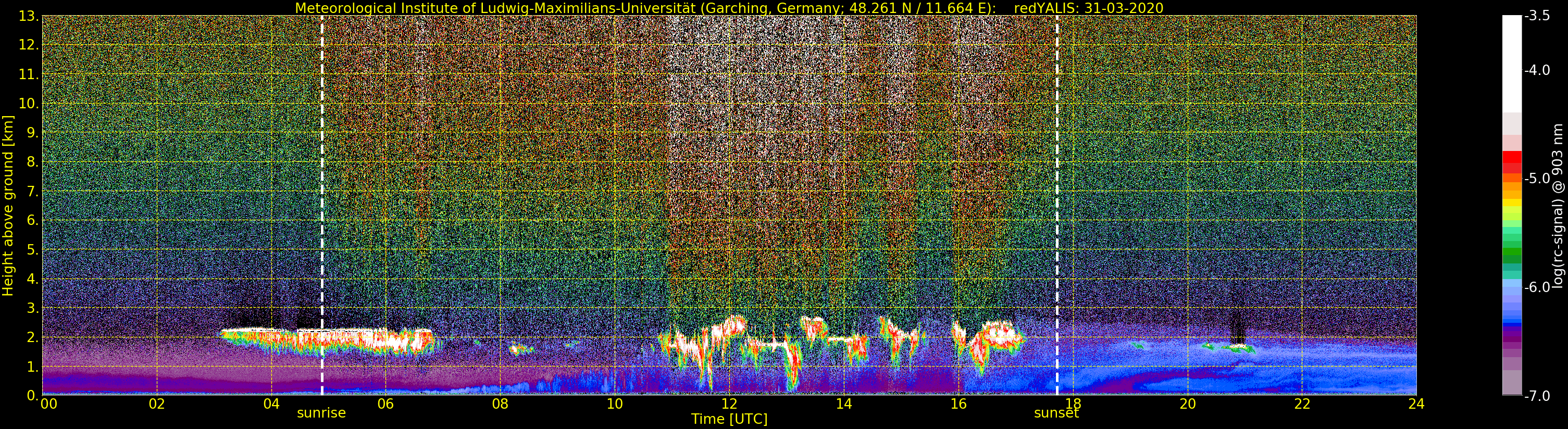
Task: Click the '8.' height-axis tick label
Action: click(33, 162)
